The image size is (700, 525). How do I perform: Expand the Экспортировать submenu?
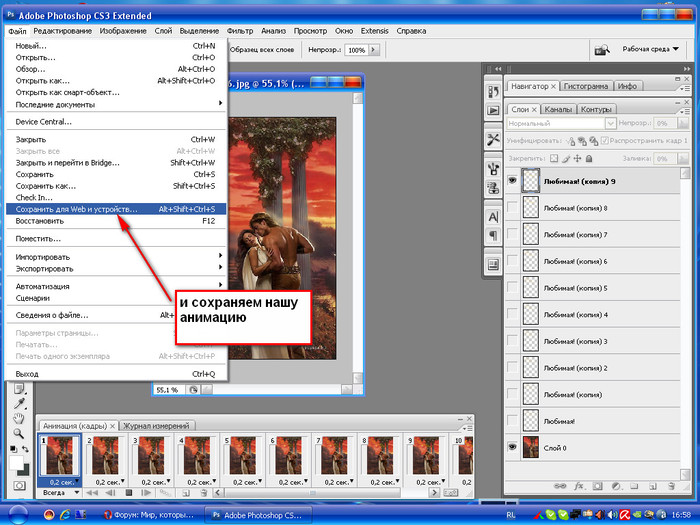[117, 268]
